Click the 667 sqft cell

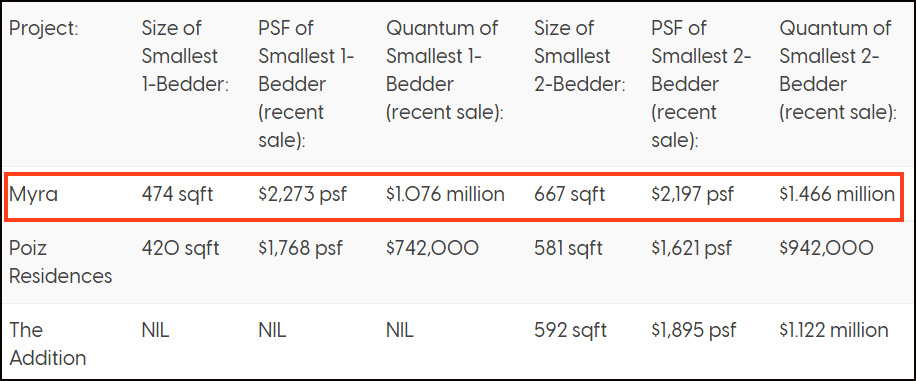coord(570,195)
